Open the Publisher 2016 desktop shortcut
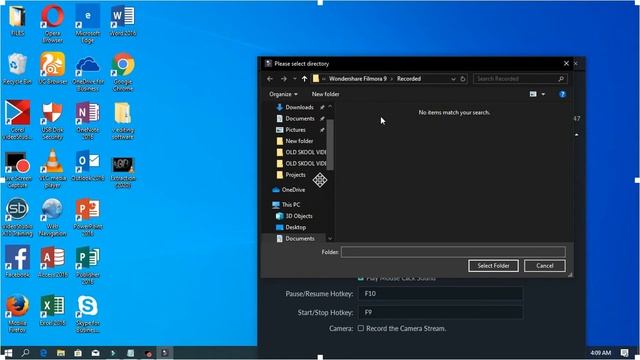This screenshot has height=360, width=640. [x=87, y=265]
